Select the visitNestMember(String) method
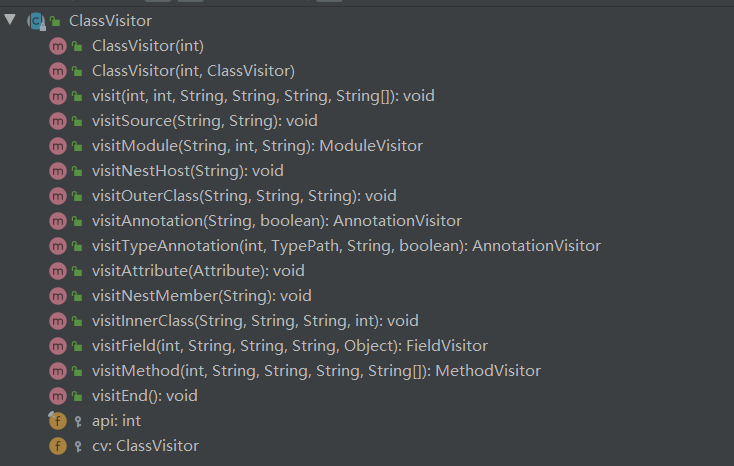 (201, 296)
